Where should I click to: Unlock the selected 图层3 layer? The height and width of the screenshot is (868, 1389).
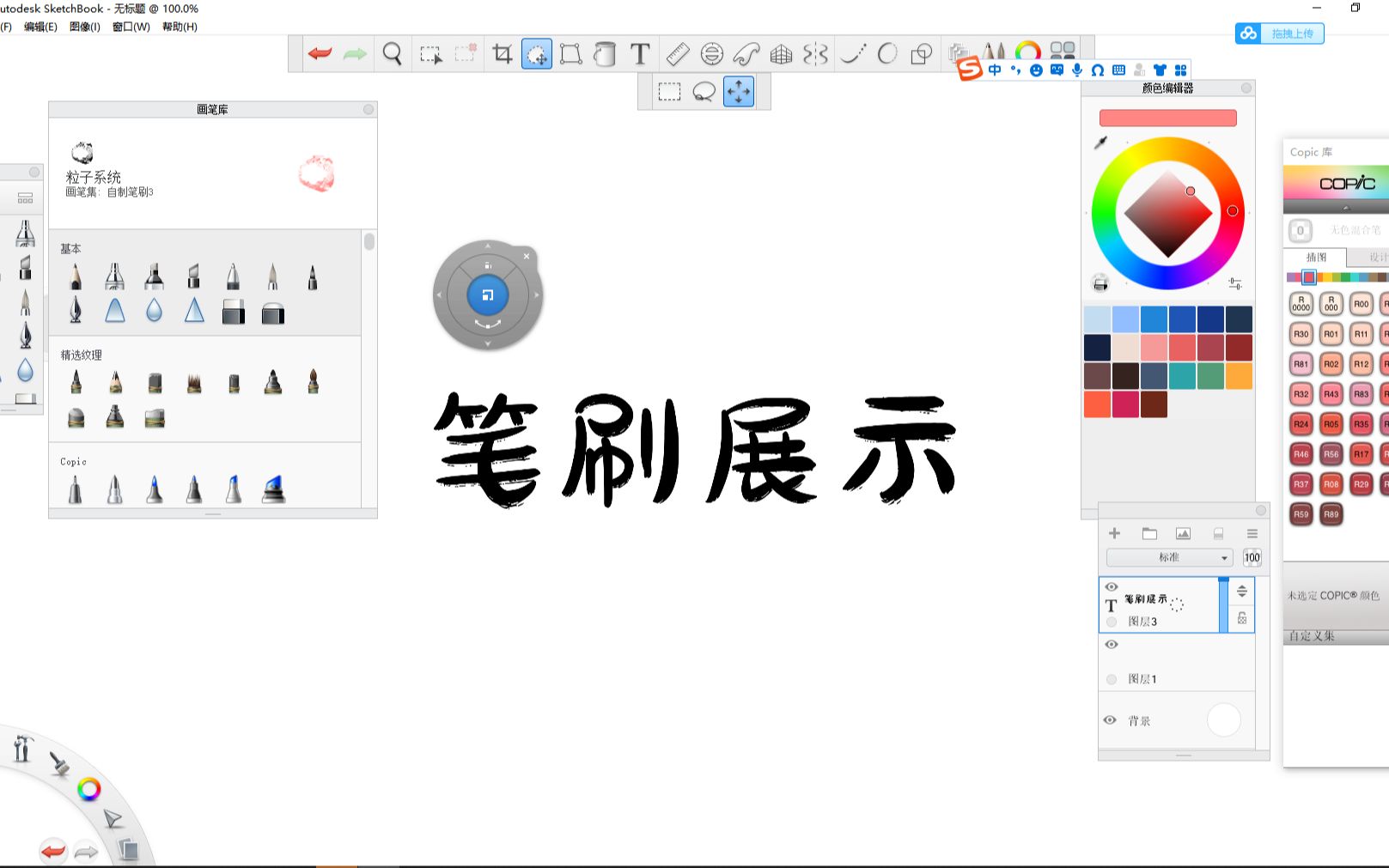[x=1242, y=617]
